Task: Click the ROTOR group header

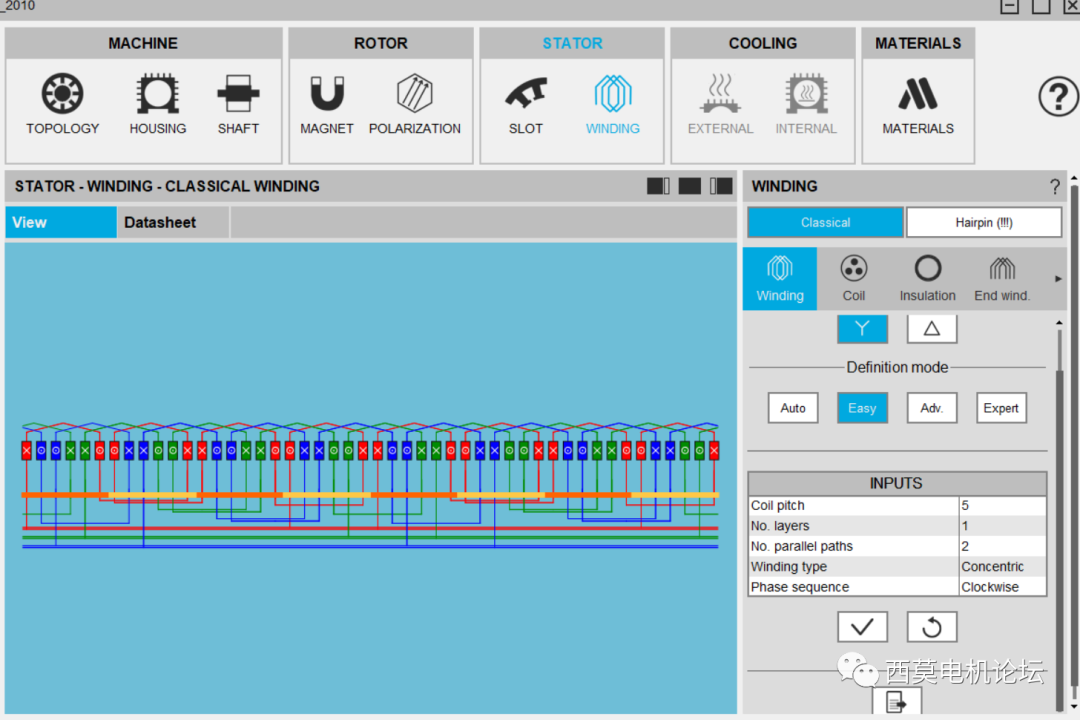Action: (381, 43)
